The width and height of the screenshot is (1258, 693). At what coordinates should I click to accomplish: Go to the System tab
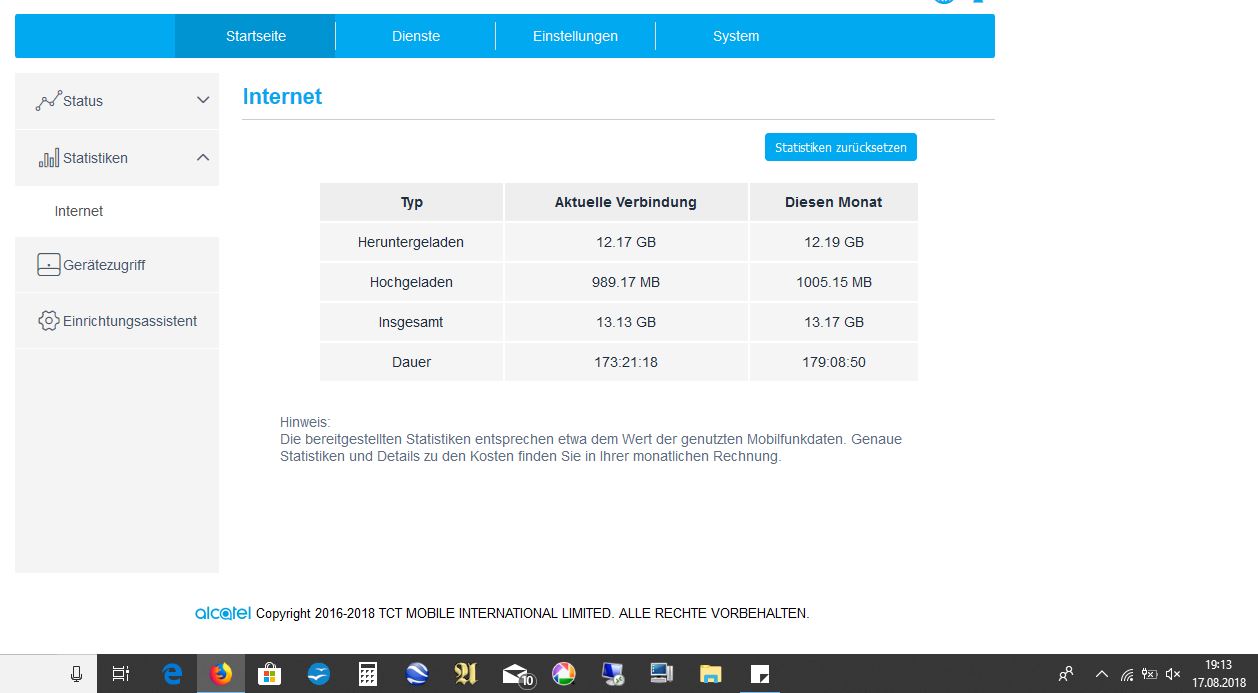[736, 36]
